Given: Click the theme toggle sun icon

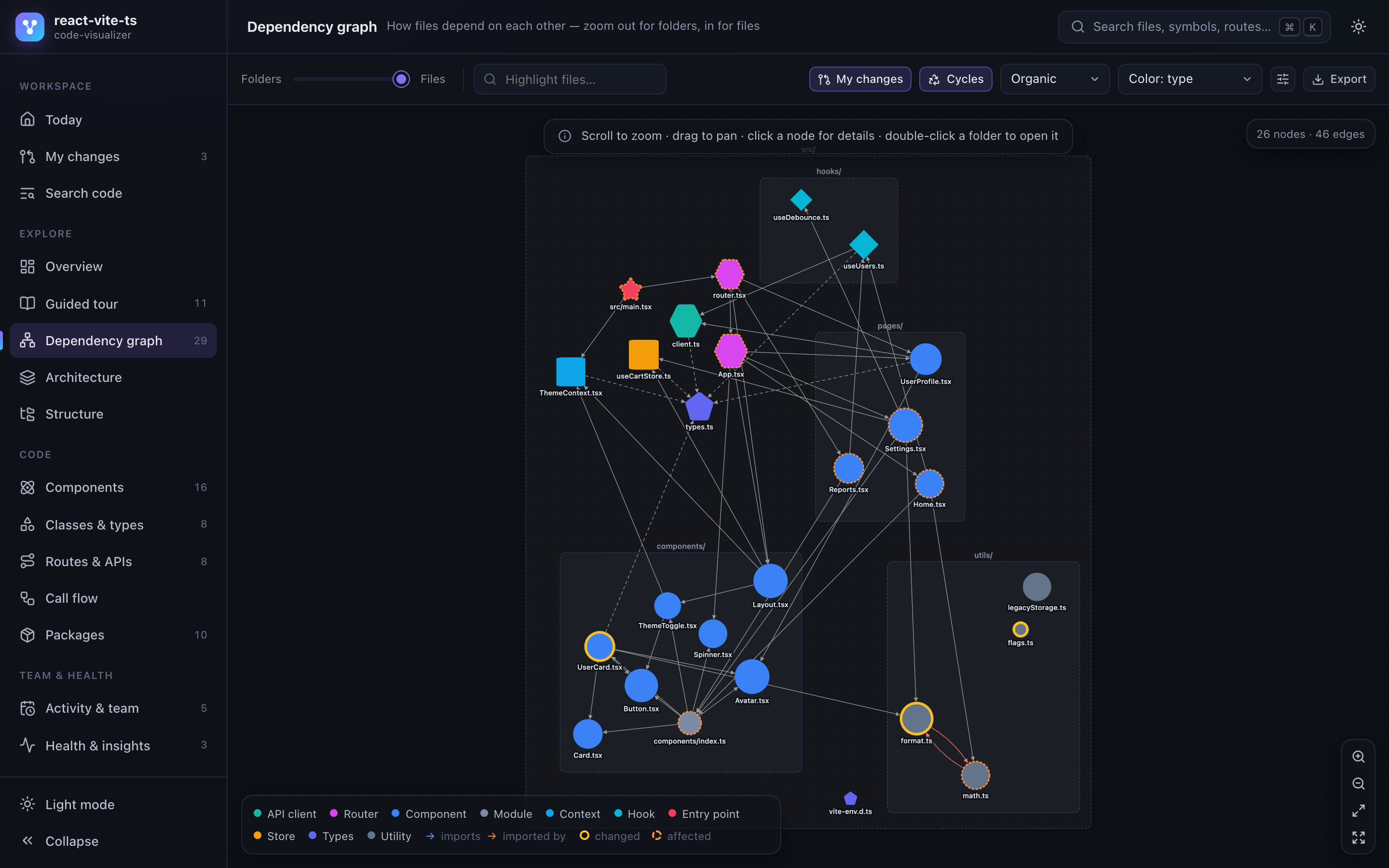Looking at the screenshot, I should [x=1358, y=27].
